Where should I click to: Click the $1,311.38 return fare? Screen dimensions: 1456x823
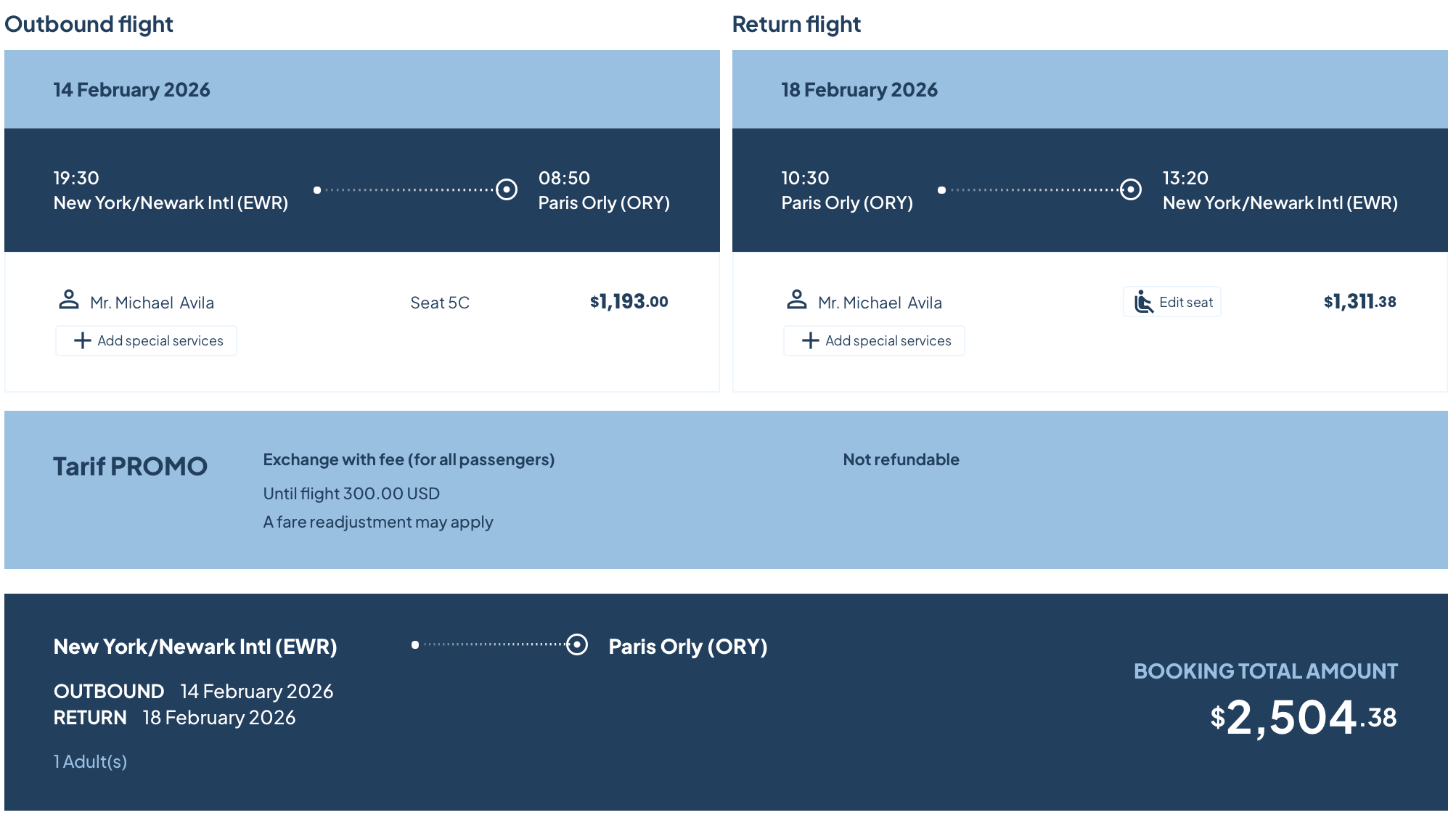coord(1359,301)
